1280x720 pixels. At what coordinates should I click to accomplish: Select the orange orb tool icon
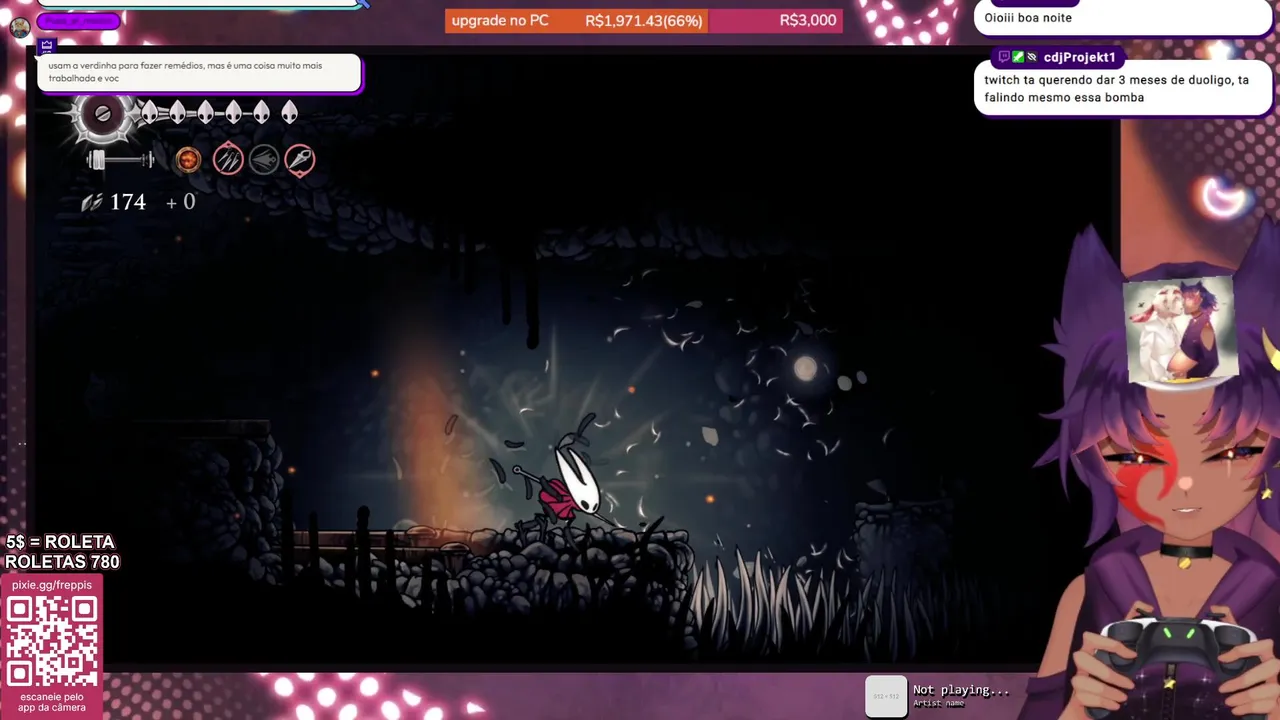188,159
